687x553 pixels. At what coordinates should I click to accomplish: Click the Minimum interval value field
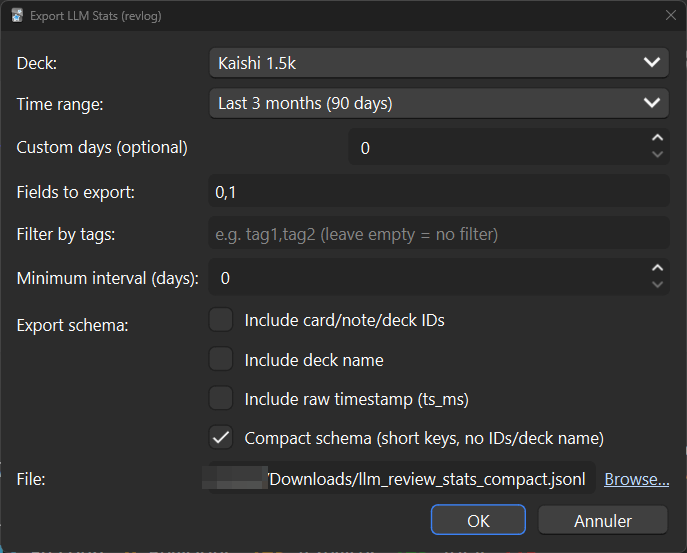click(x=425, y=278)
